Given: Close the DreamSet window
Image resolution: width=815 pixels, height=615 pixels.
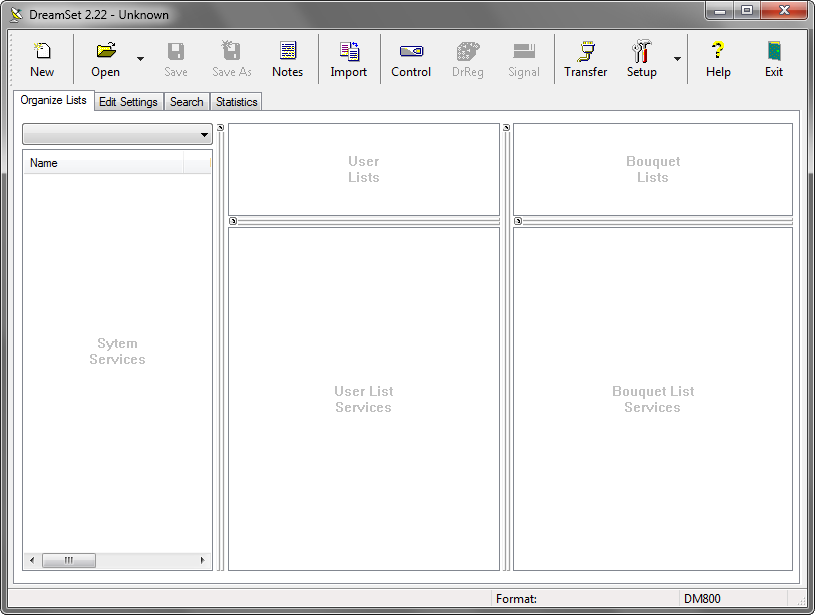Looking at the screenshot, I should pyautogui.click(x=785, y=10).
